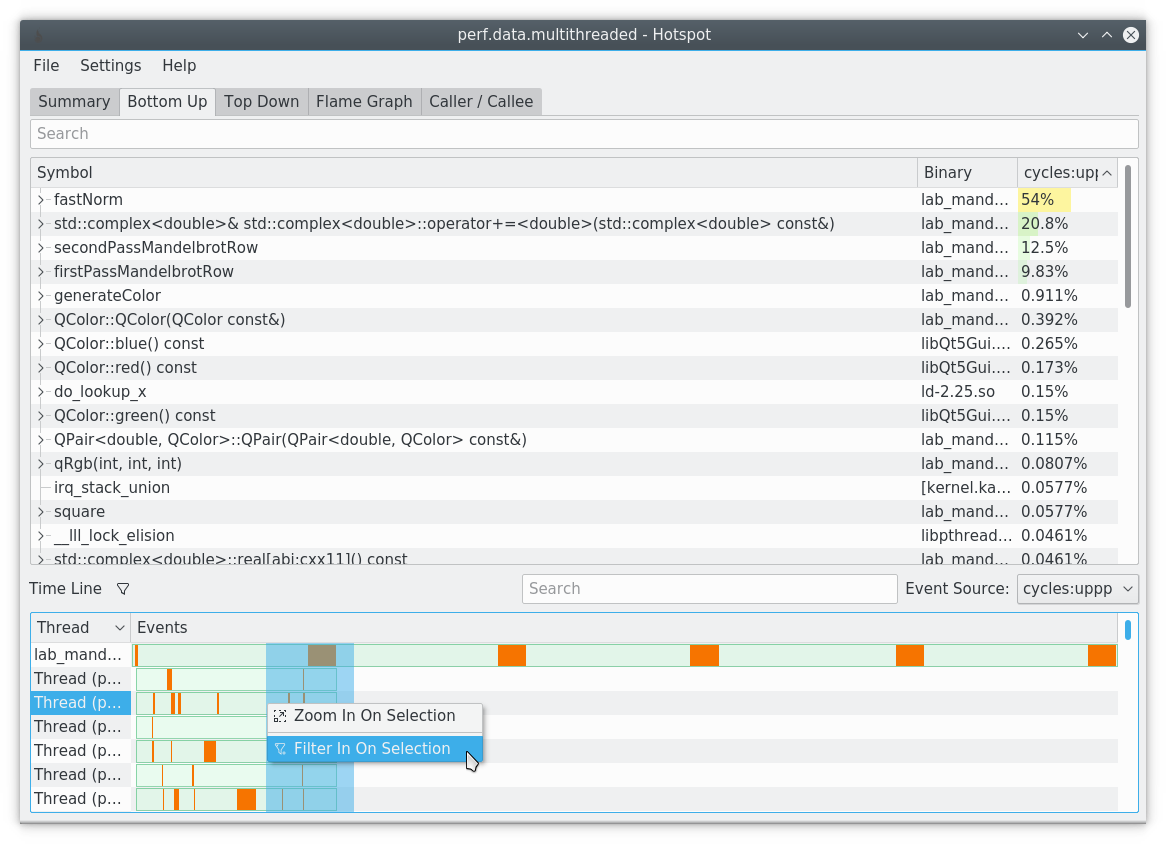This screenshot has width=1166, height=844.
Task: Switch to the Flame Graph tab
Action: click(363, 101)
